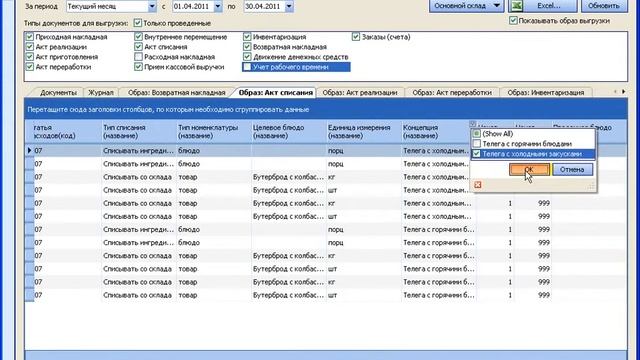The height and width of the screenshot is (360, 640).
Task: Open end date 30.04.2011 calendar dropdown
Action: (289, 7)
